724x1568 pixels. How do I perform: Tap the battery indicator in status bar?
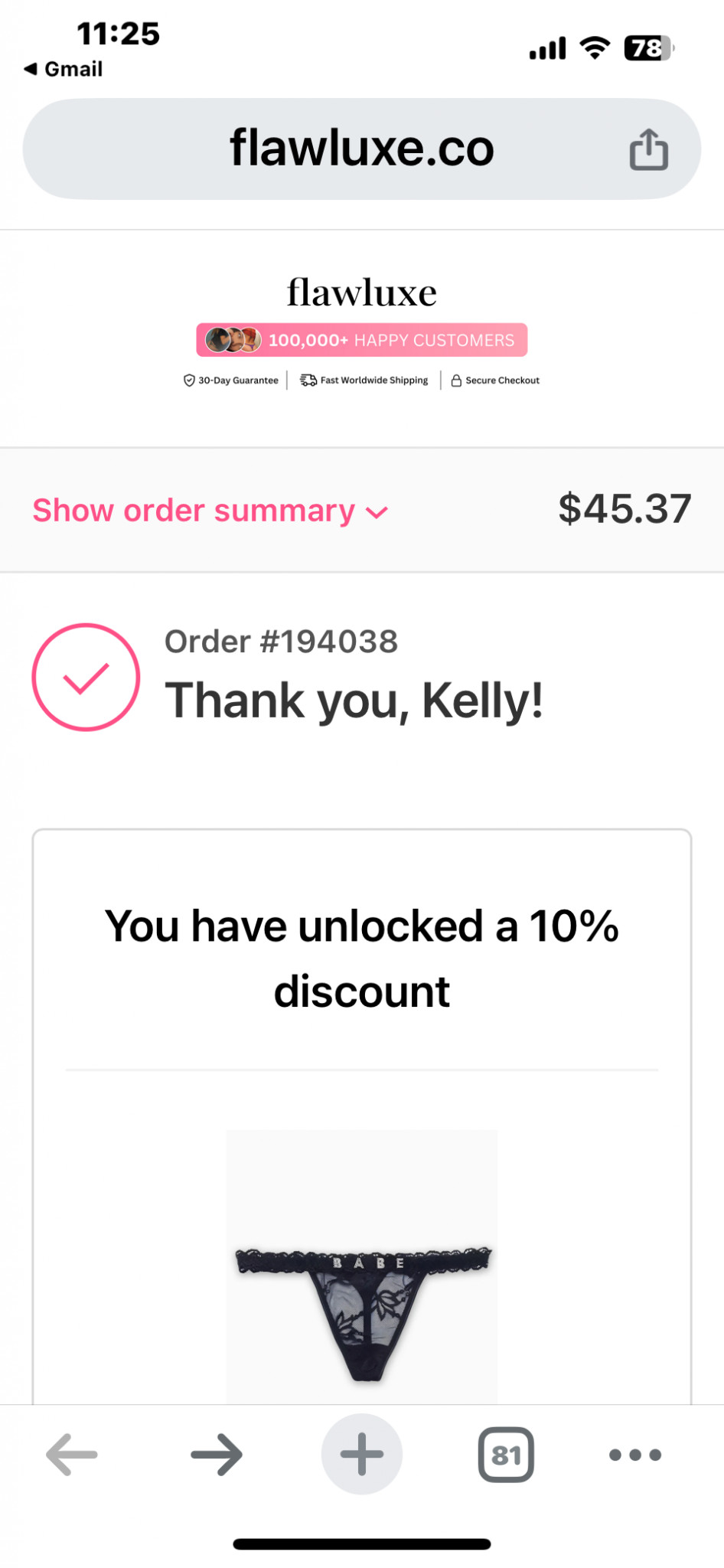(x=648, y=48)
